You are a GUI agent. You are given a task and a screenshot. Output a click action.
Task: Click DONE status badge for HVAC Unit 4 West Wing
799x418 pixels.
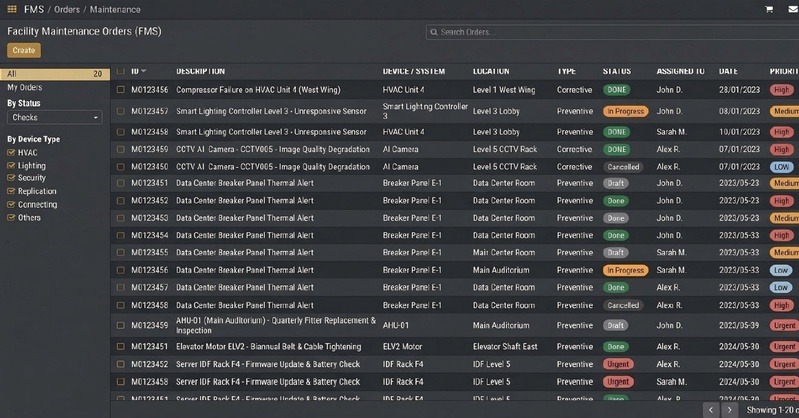tap(617, 90)
